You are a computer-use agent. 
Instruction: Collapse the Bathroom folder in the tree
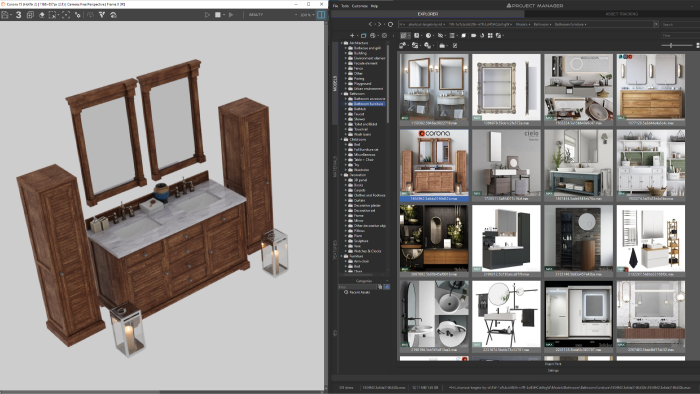pos(342,94)
